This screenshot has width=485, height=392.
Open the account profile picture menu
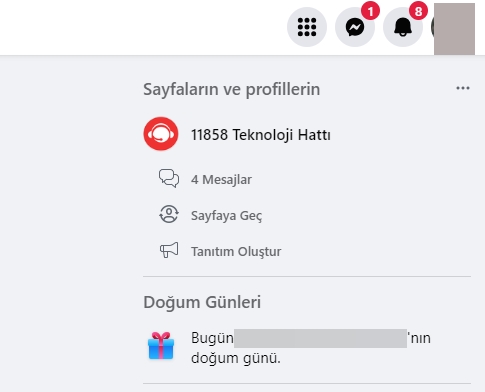click(454, 29)
